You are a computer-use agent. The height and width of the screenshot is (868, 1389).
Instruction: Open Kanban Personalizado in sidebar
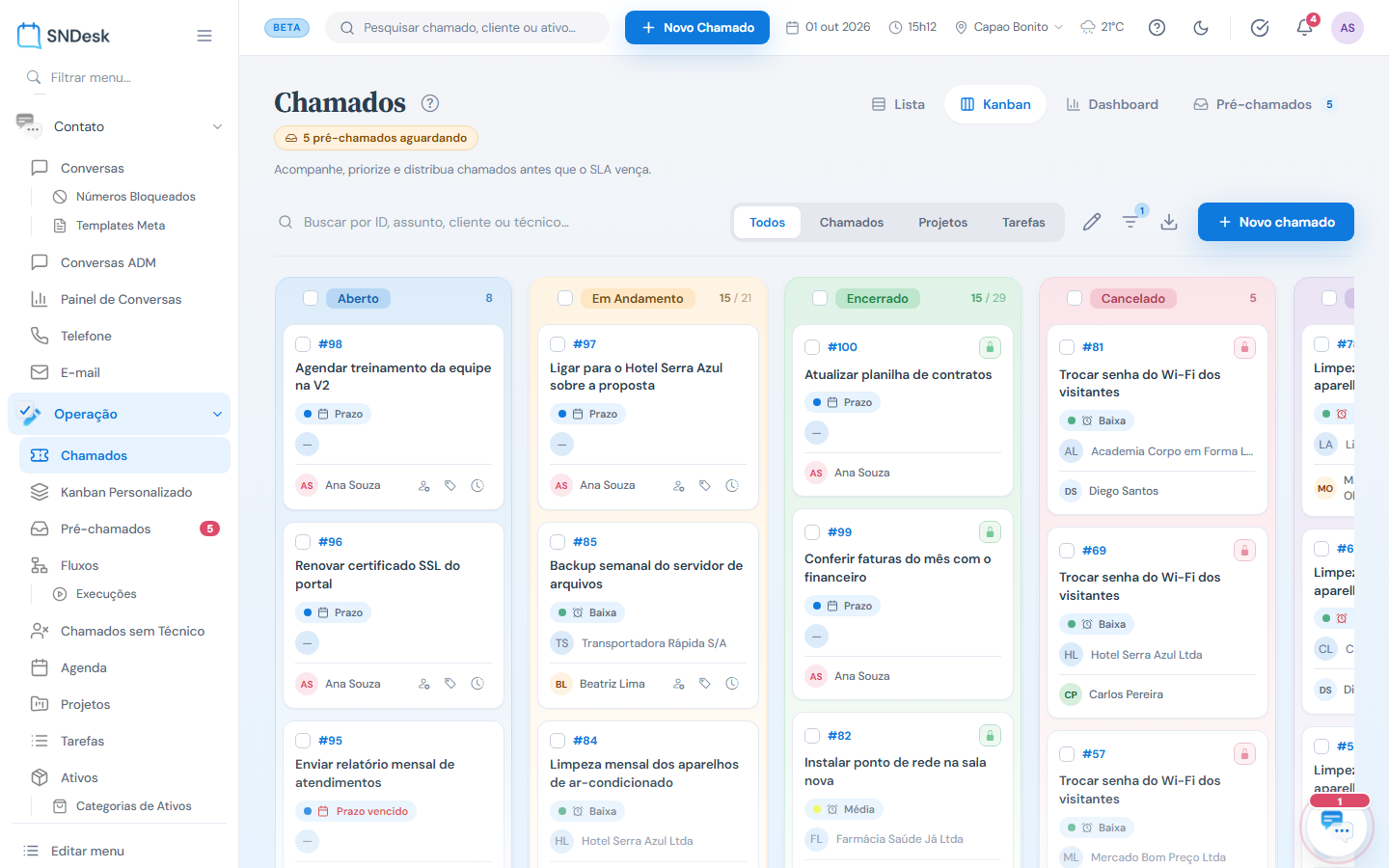coord(124,492)
